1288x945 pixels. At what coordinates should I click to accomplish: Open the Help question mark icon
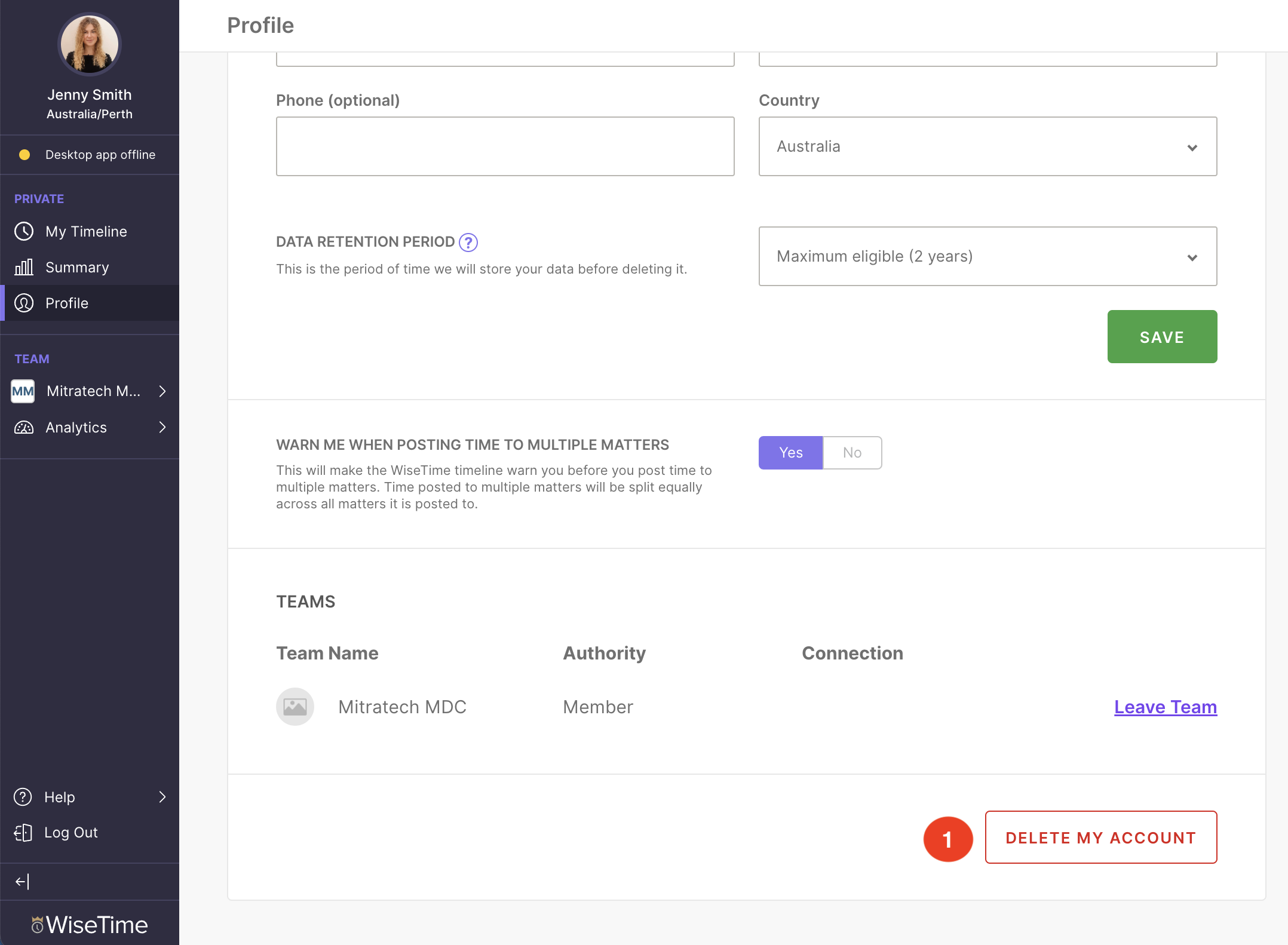point(22,797)
